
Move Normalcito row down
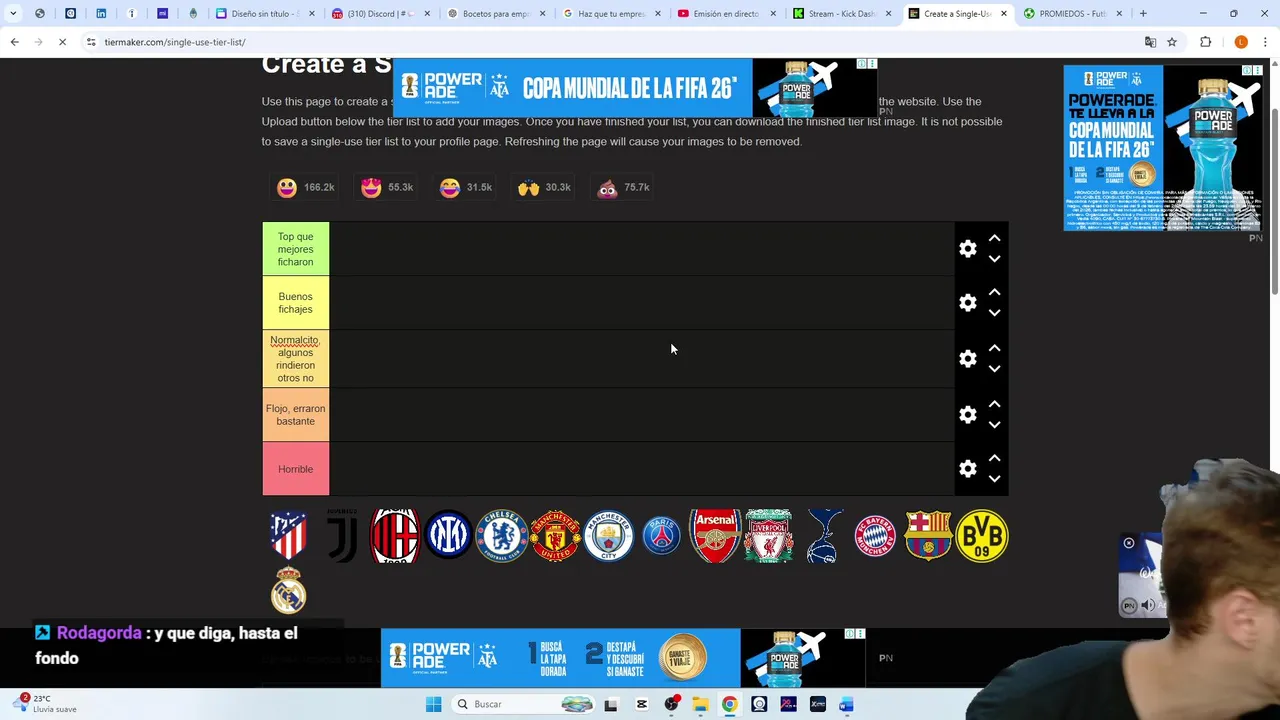click(x=994, y=369)
